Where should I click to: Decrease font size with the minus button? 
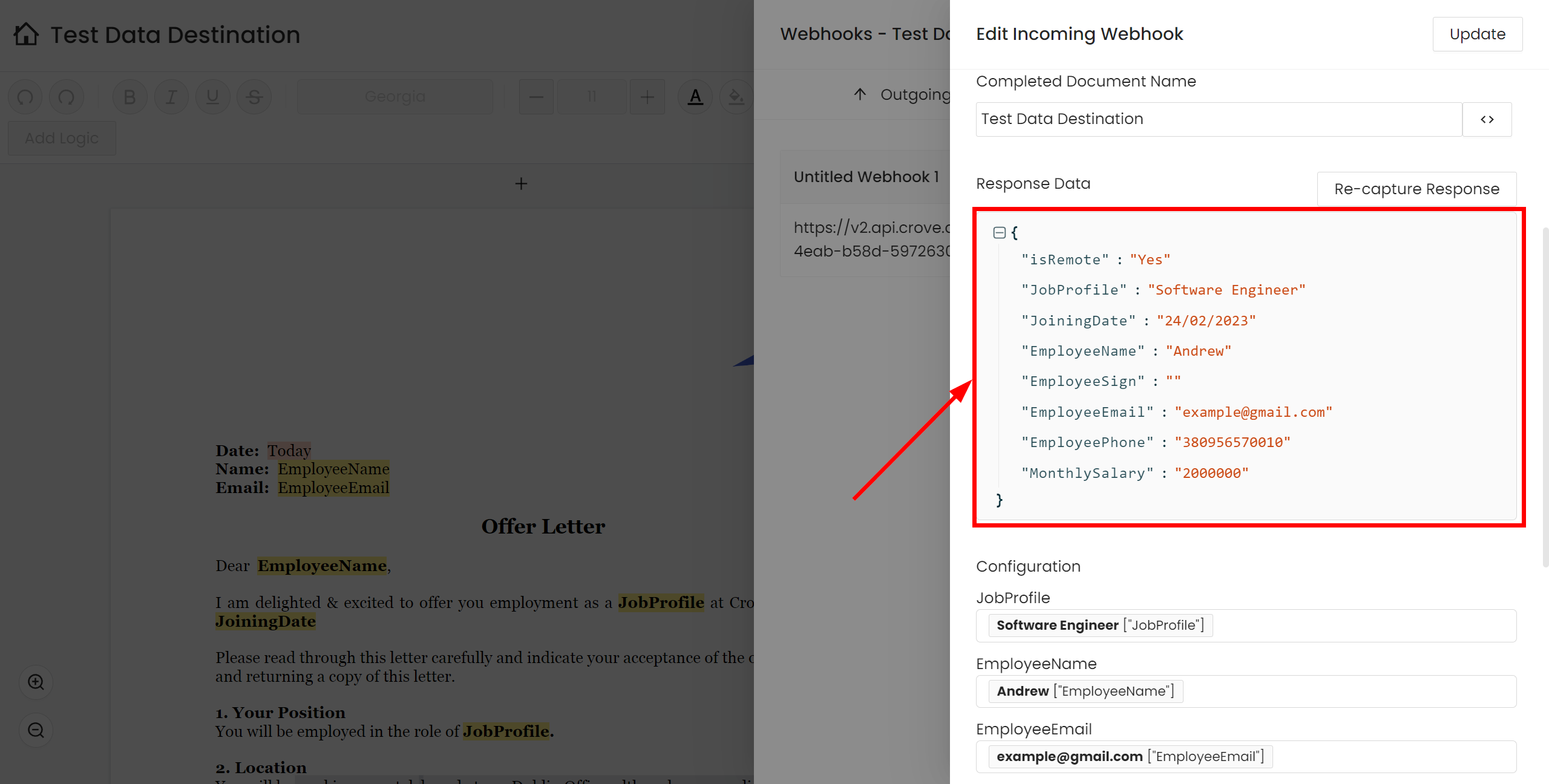pos(536,97)
